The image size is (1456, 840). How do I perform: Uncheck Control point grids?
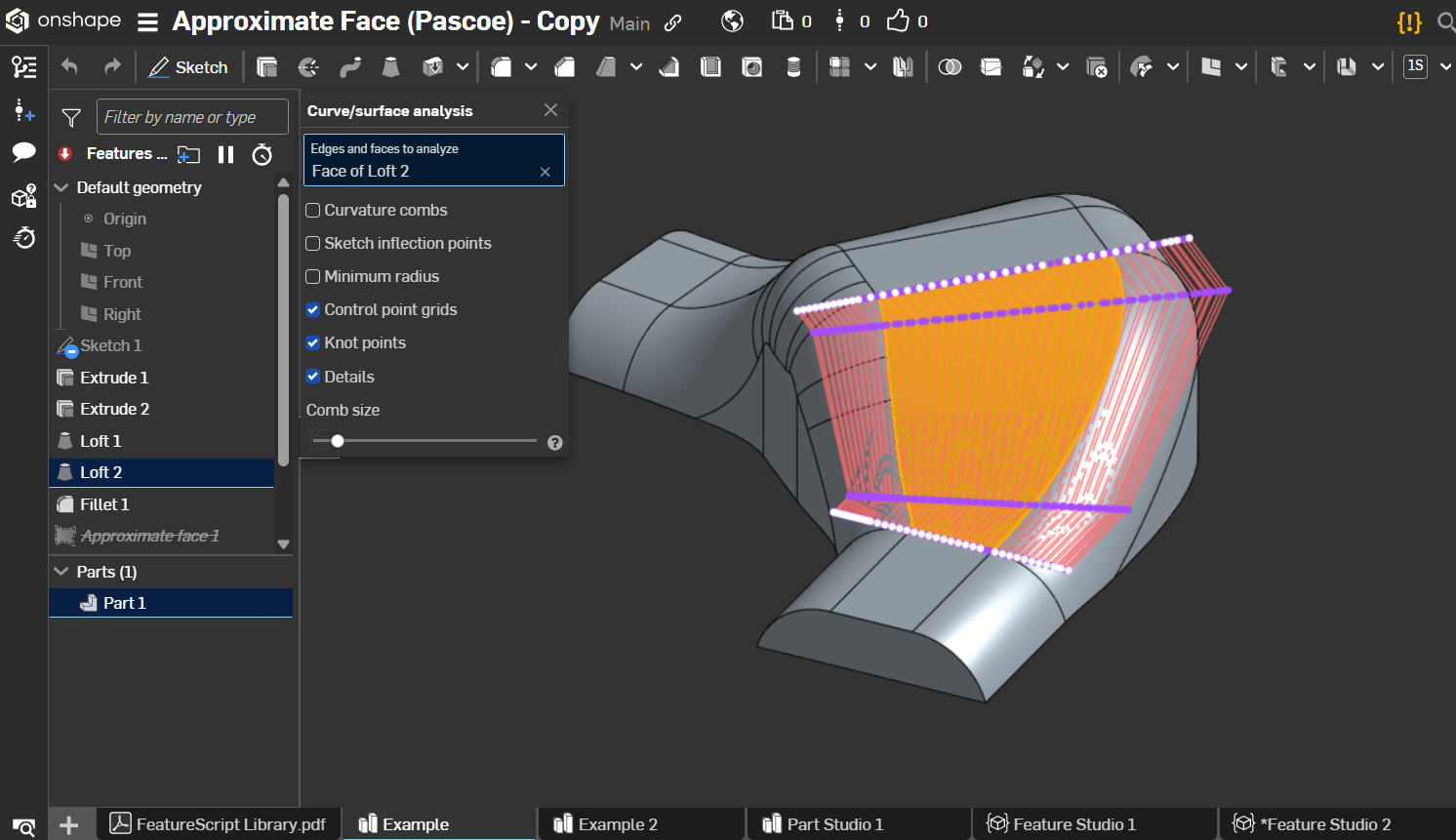(313, 310)
